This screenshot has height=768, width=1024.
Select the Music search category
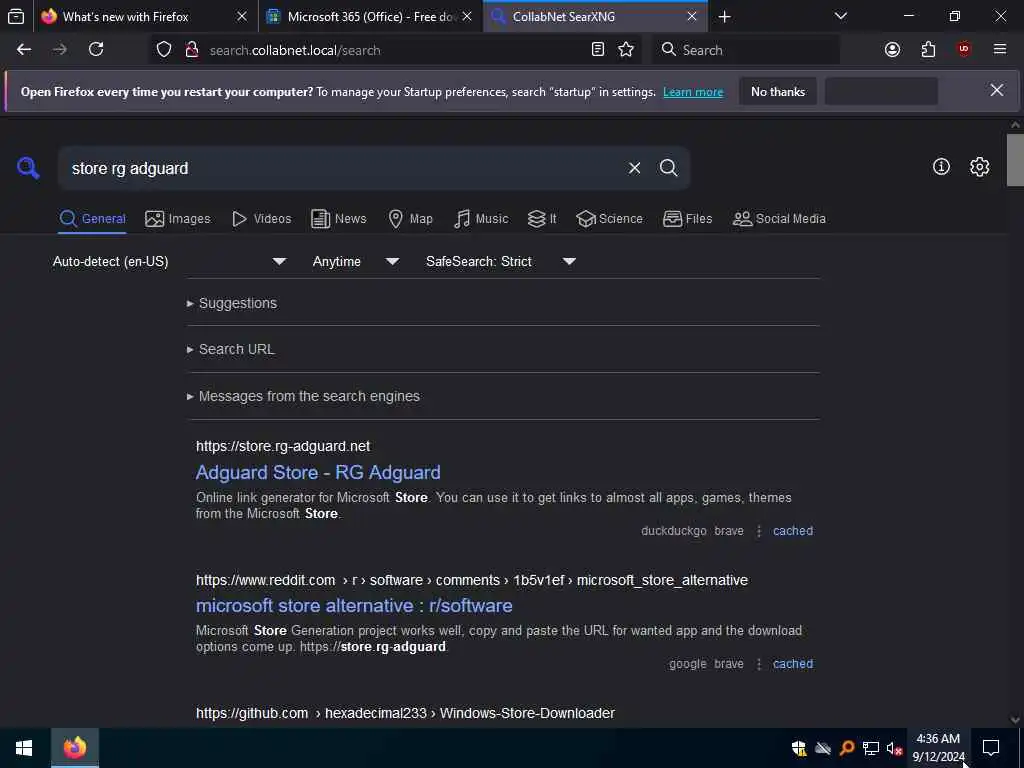point(481,219)
